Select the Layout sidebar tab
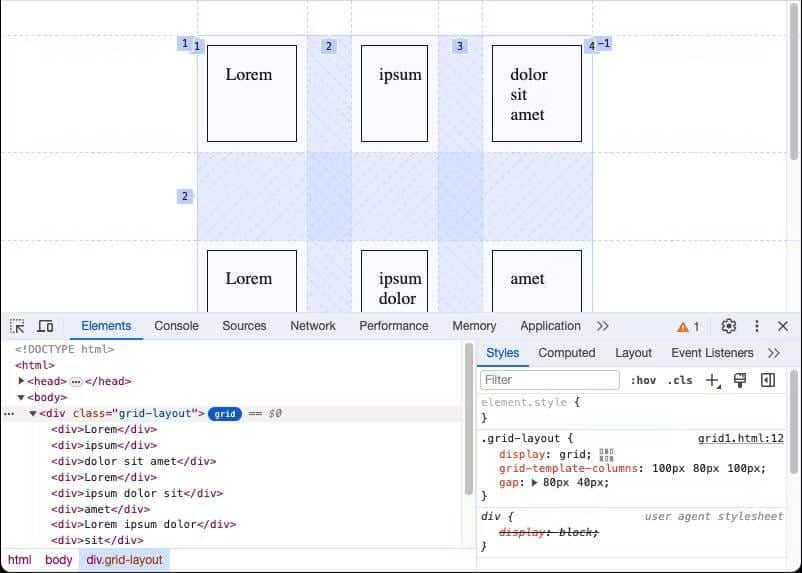 pos(633,353)
